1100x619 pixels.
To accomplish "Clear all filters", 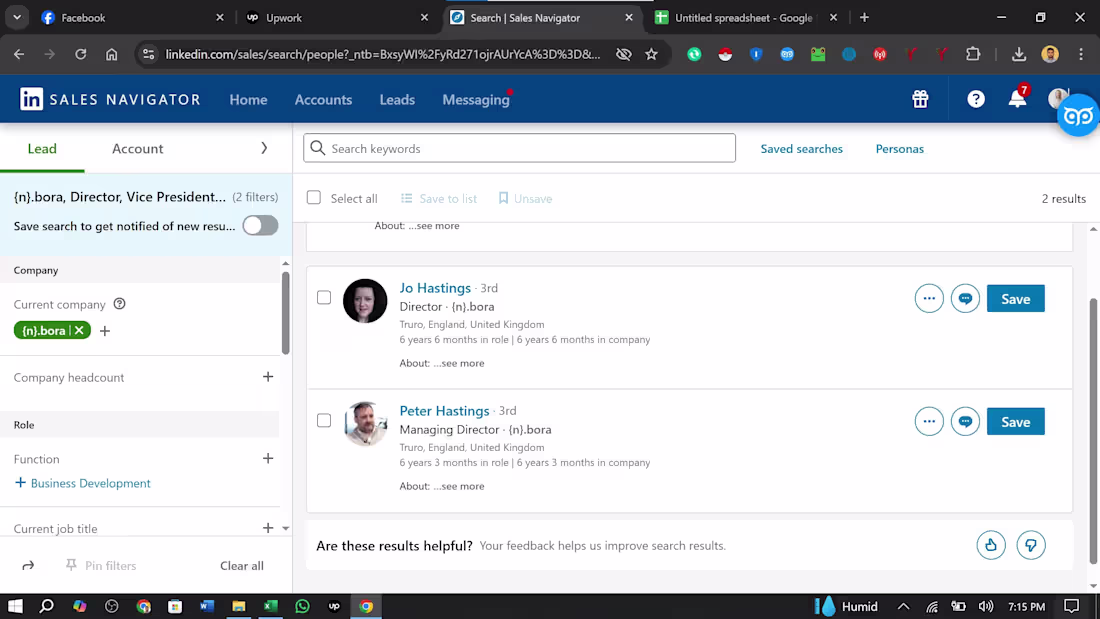I will [x=241, y=566].
